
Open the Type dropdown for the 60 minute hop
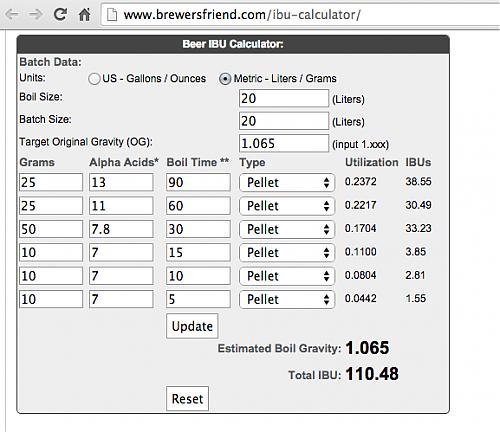tap(287, 206)
